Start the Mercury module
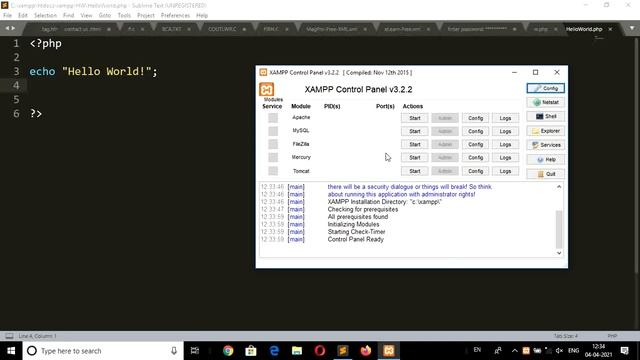 coord(415,158)
